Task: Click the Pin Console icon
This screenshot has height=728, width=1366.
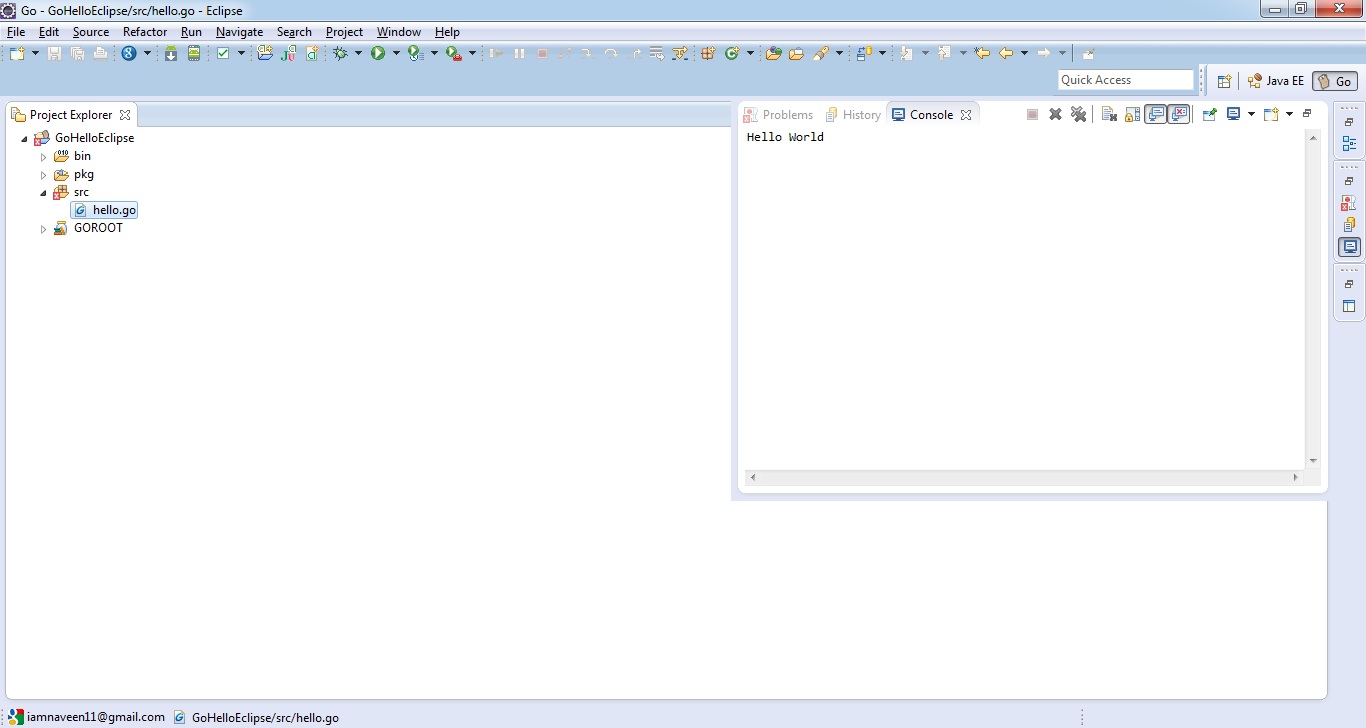Action: [1209, 114]
